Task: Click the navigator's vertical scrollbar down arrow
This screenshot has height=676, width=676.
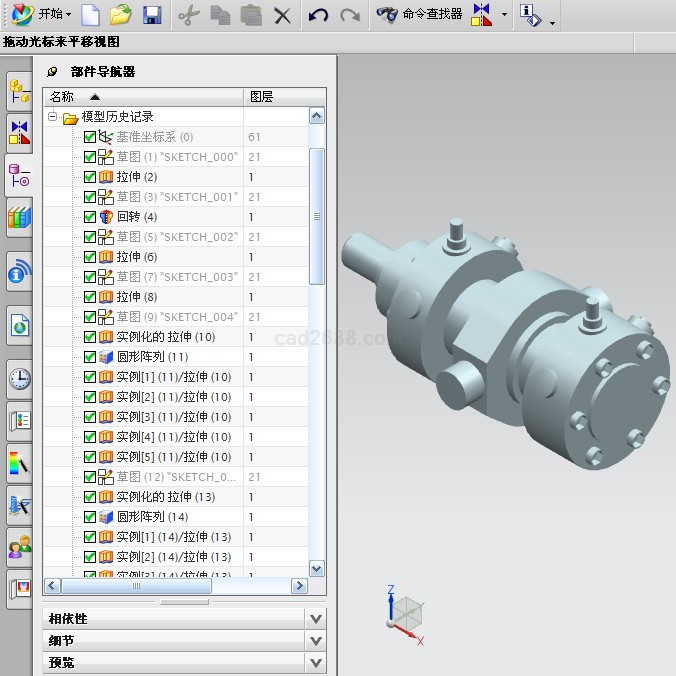Action: click(x=317, y=568)
